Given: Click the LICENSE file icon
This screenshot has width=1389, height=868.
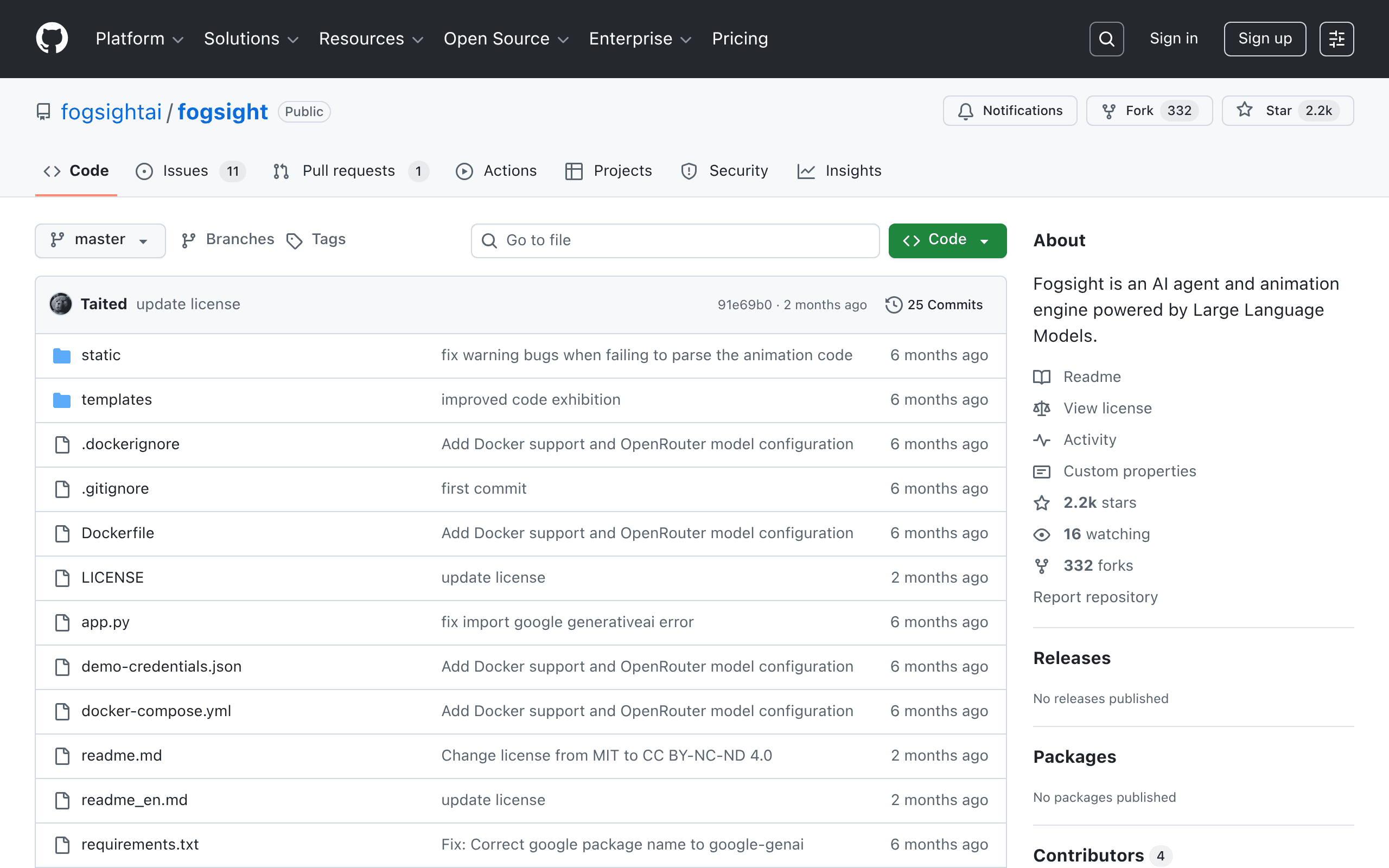Looking at the screenshot, I should click(62, 578).
